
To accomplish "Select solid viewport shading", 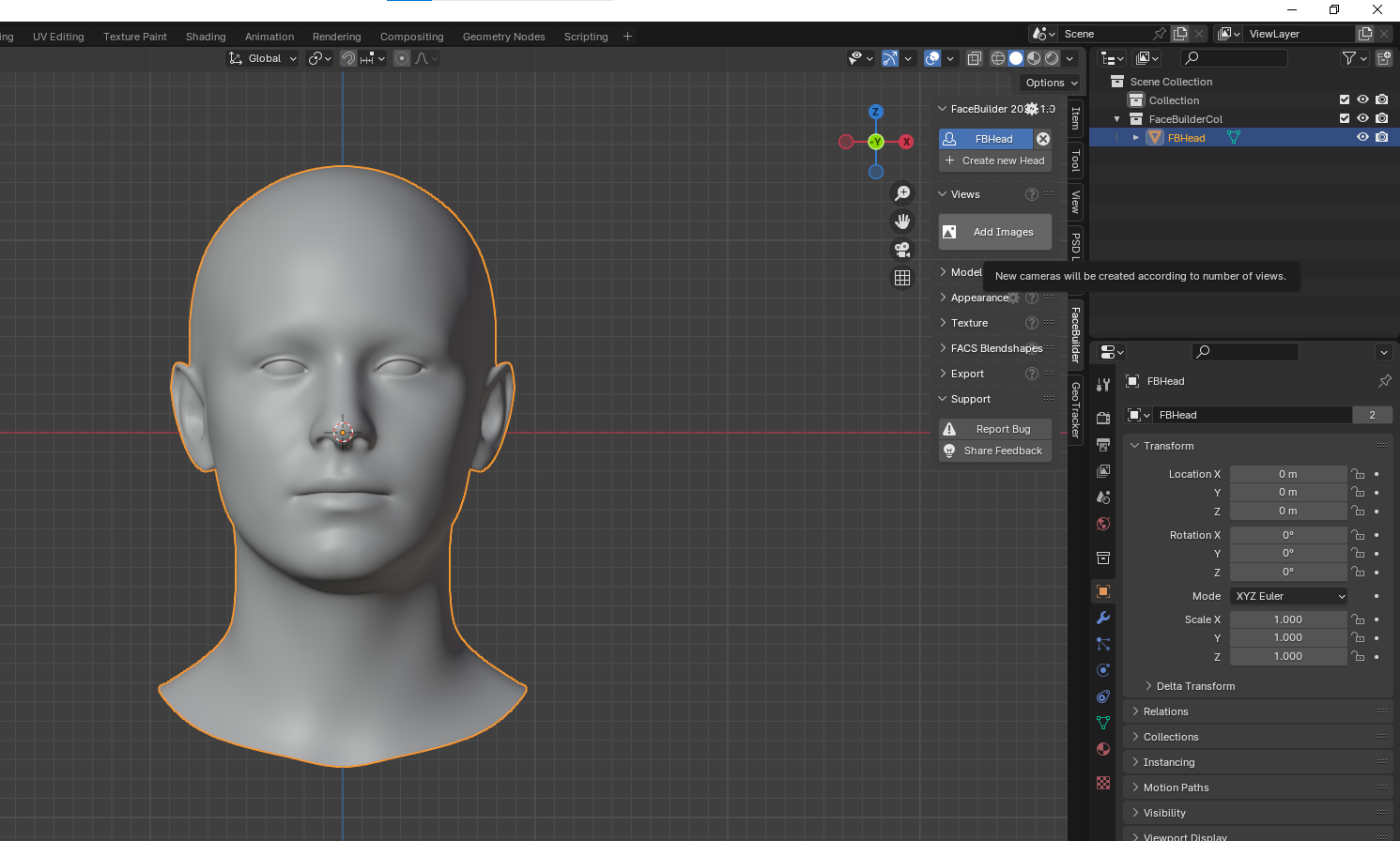I will pos(1016,58).
